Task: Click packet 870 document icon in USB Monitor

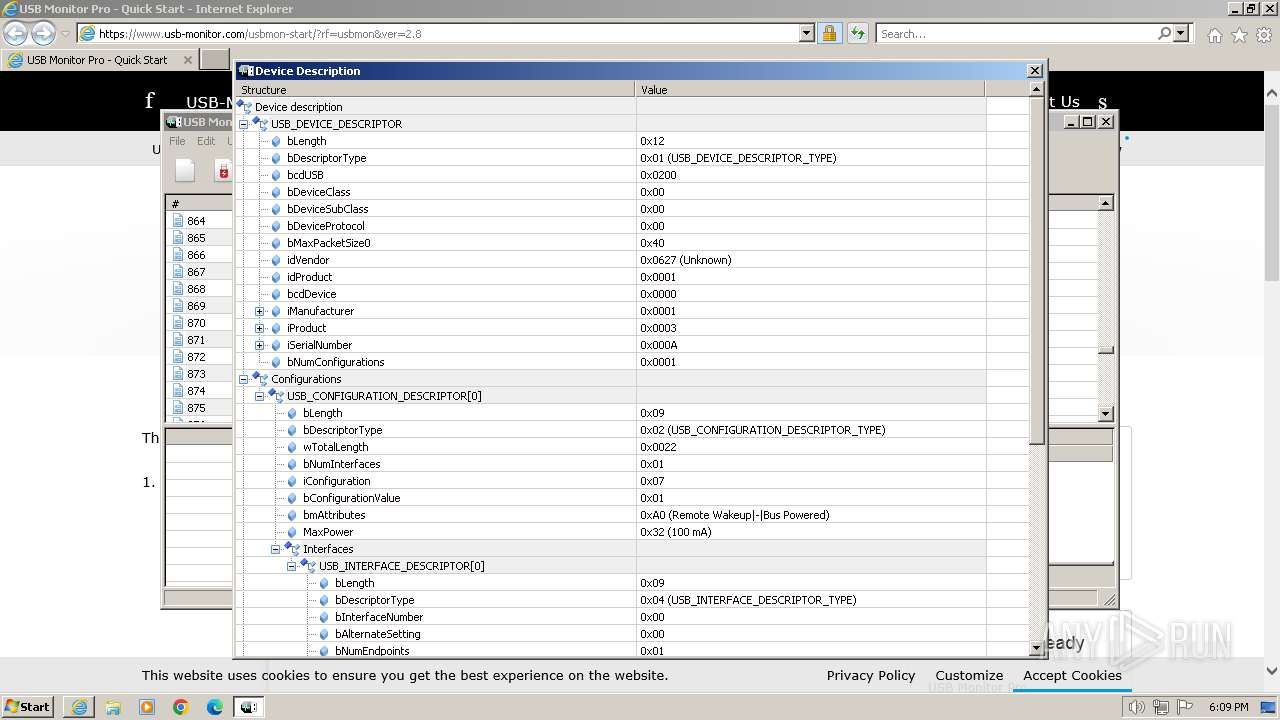Action: click(178, 323)
